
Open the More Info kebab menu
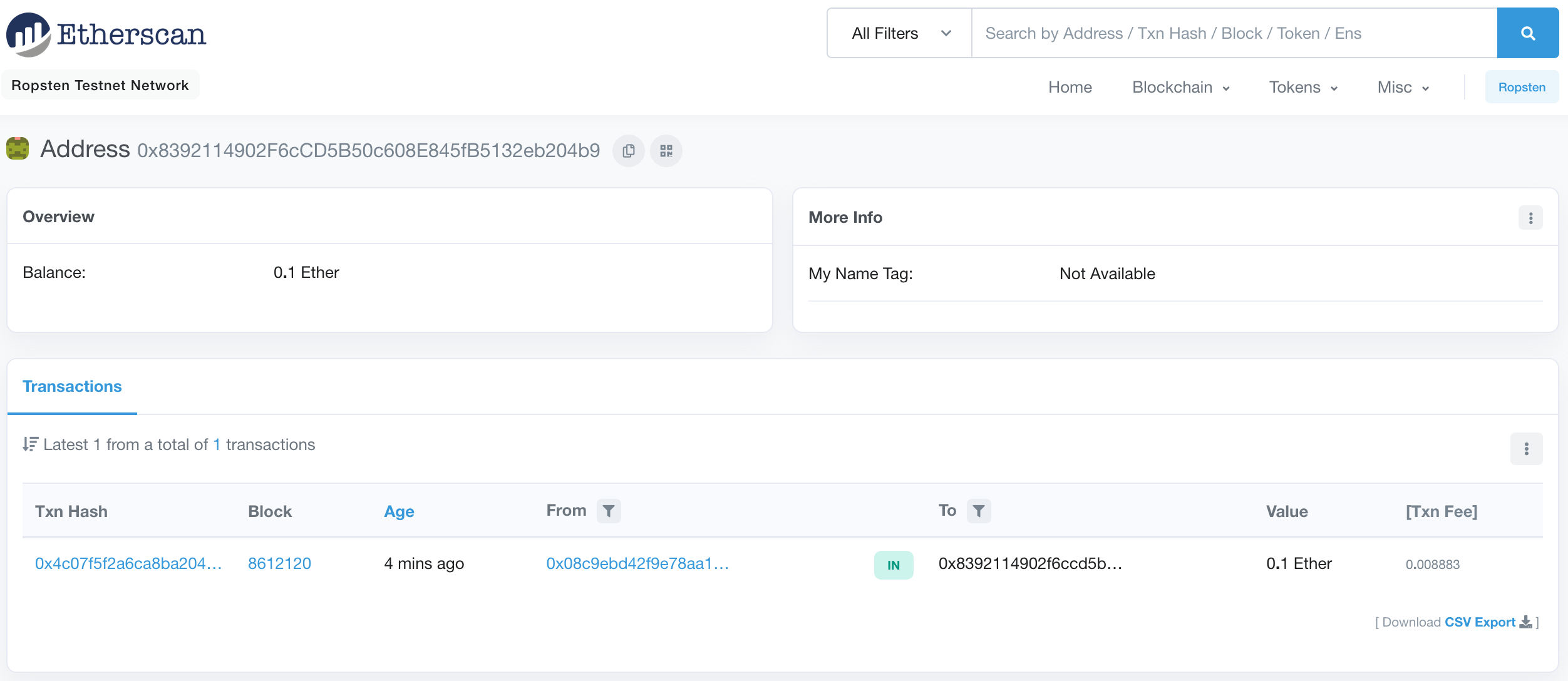(1530, 217)
